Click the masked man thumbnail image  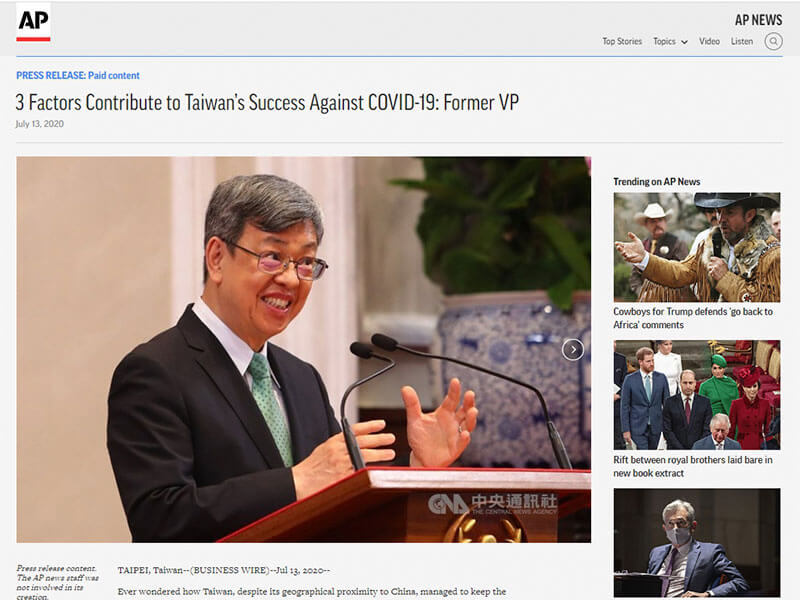696,542
